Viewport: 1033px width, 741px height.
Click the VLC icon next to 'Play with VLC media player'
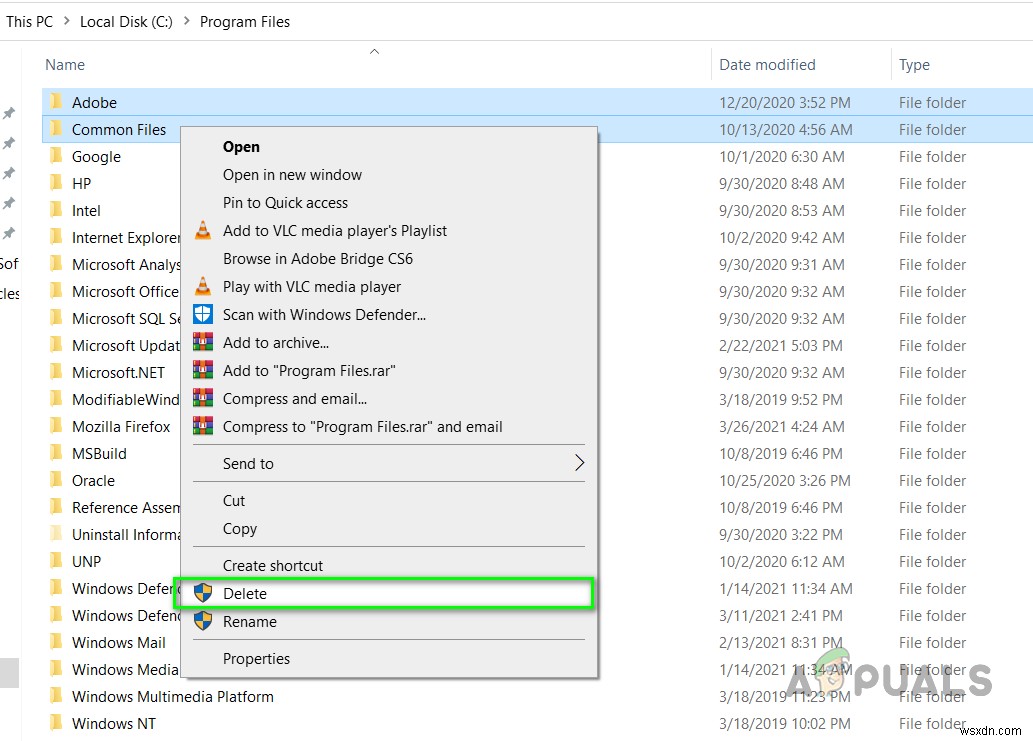click(203, 286)
